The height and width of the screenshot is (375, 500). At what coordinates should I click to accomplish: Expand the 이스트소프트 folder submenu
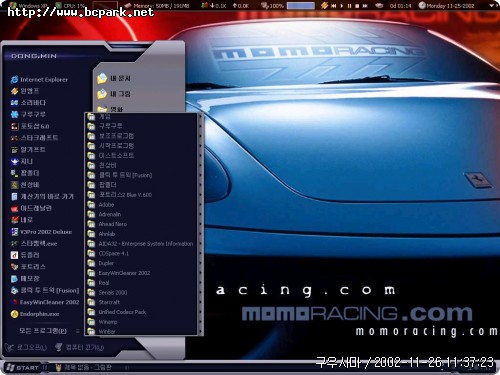click(x=143, y=155)
